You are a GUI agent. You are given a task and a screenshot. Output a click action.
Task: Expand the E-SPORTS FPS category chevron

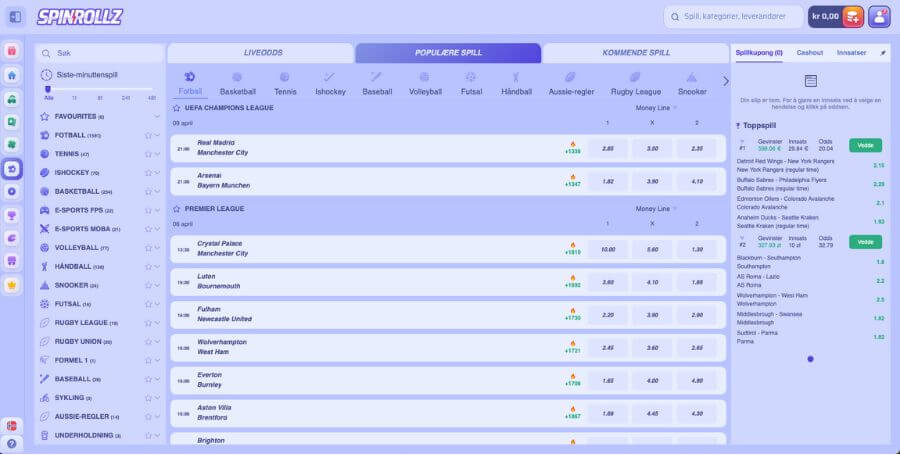(157, 211)
